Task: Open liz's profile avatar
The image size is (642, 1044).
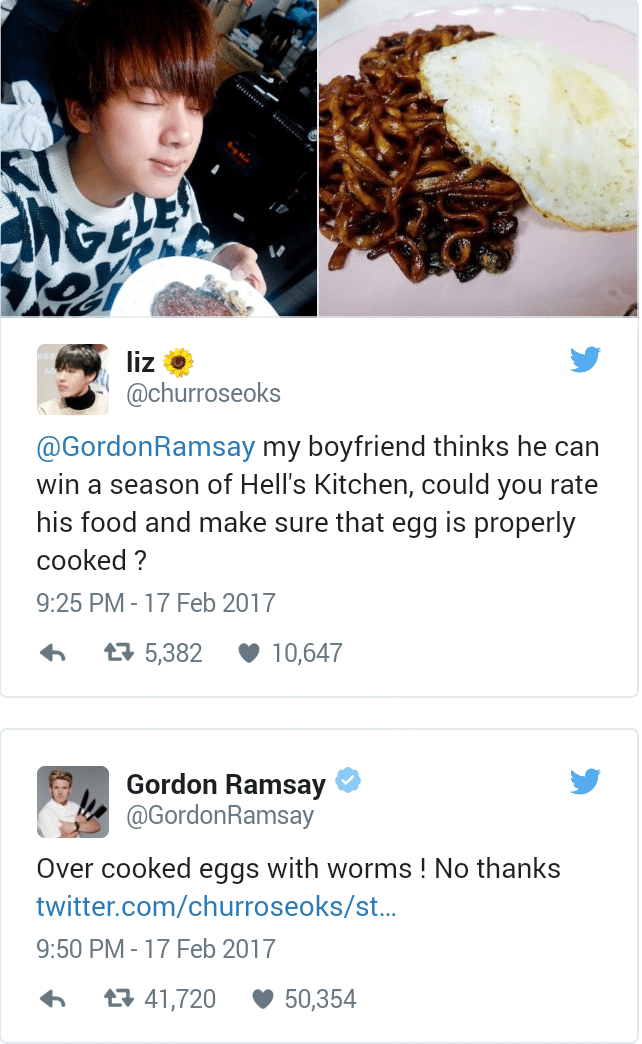Action: [73, 380]
